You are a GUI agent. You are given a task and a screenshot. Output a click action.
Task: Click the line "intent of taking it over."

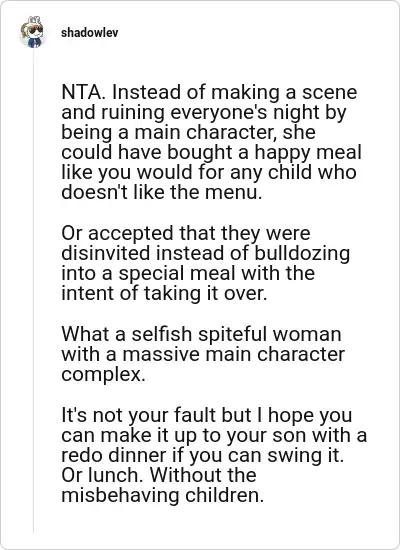[164, 293]
